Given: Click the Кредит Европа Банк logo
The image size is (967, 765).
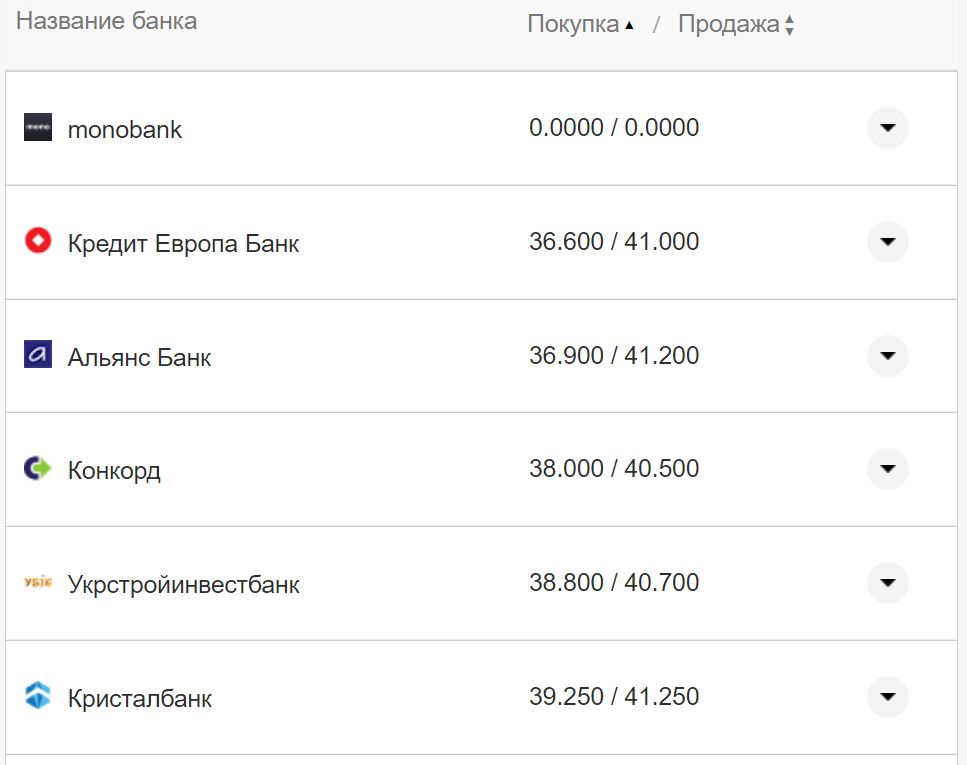Looking at the screenshot, I should tap(38, 241).
